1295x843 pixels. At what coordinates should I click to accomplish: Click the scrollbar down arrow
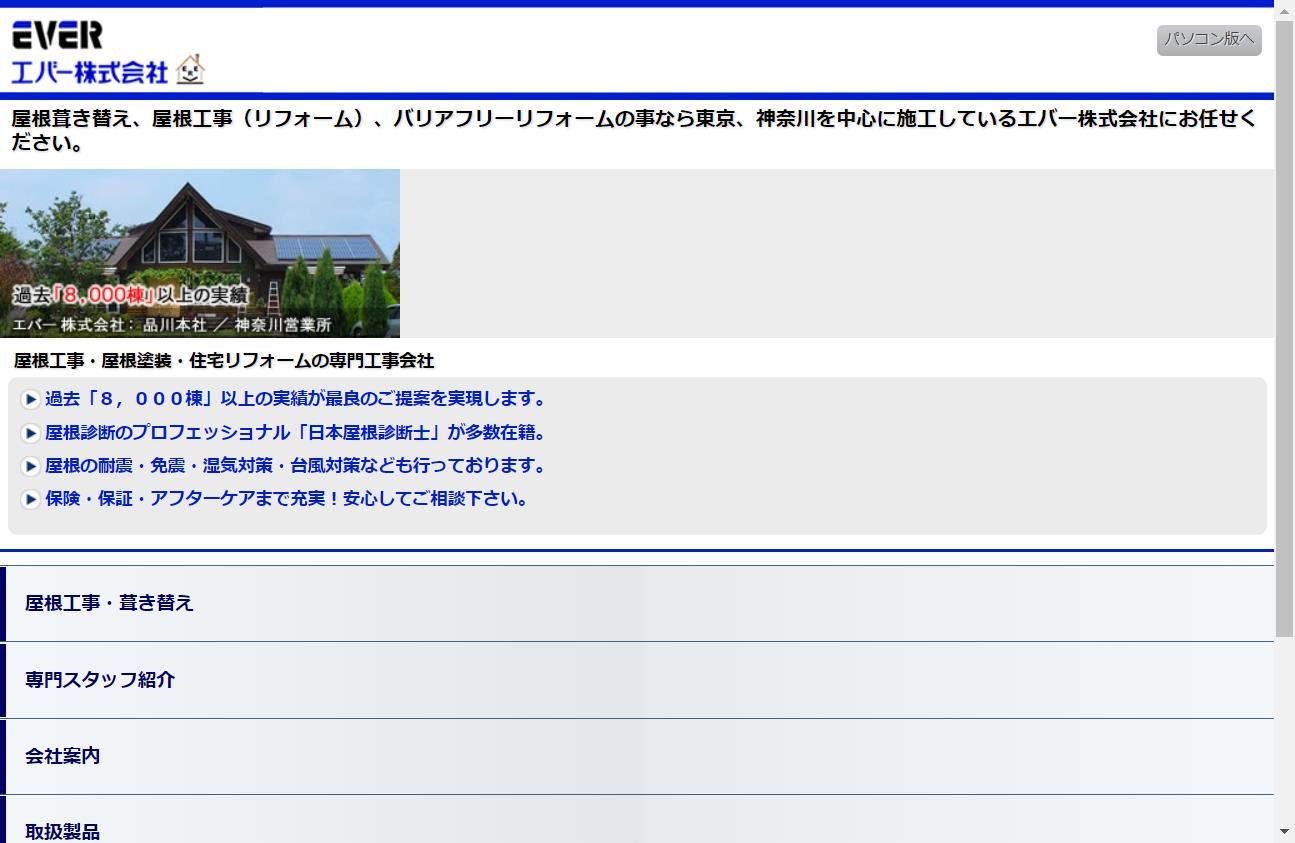pos(1284,832)
